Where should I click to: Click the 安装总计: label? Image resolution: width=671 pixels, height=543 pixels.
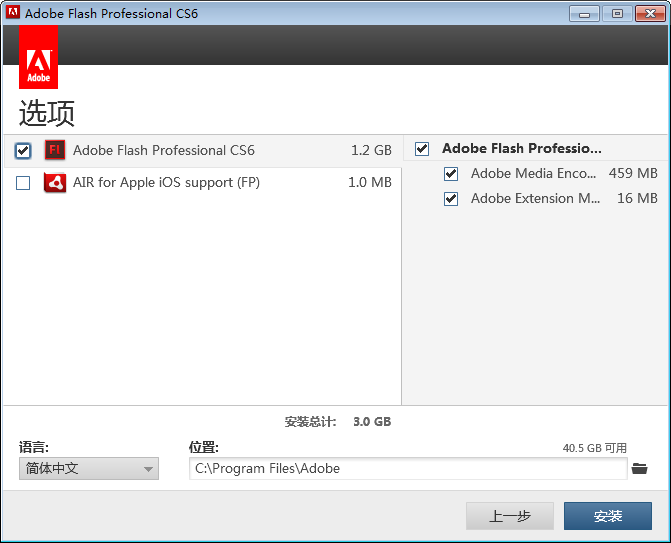(x=311, y=422)
